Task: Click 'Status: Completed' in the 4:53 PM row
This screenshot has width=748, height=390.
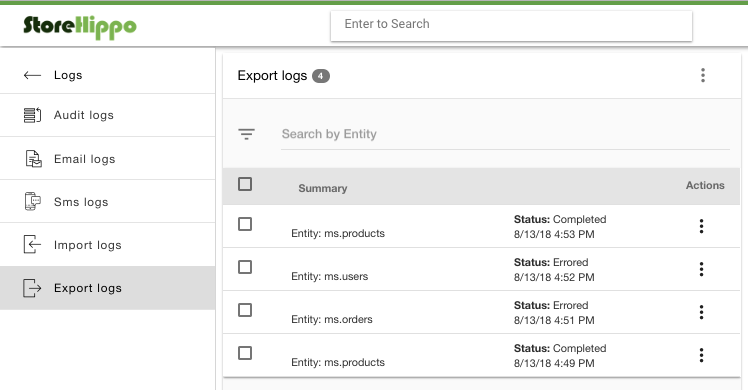Action: (x=560, y=219)
